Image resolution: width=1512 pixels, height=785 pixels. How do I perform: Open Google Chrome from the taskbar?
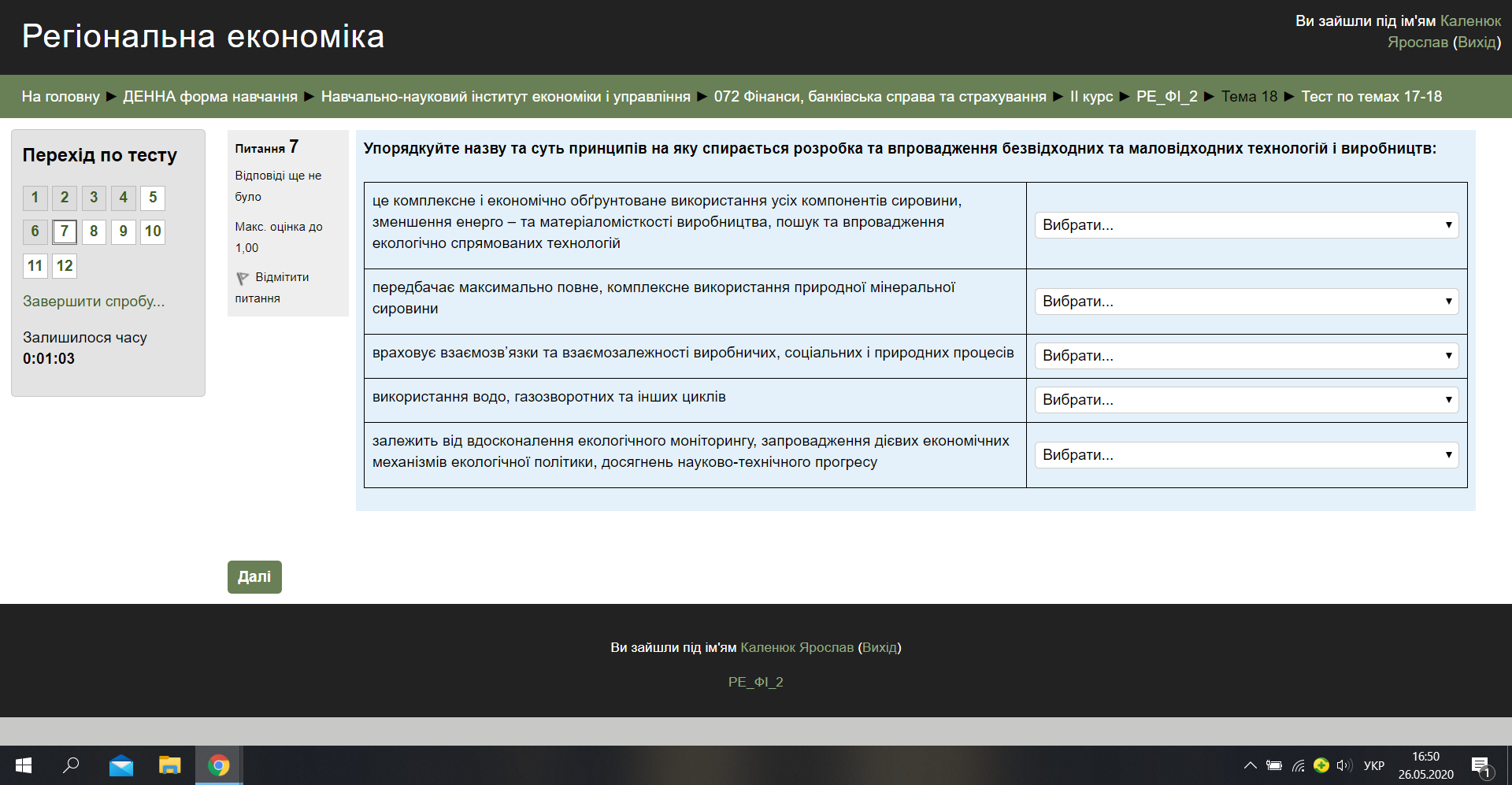coord(218,765)
